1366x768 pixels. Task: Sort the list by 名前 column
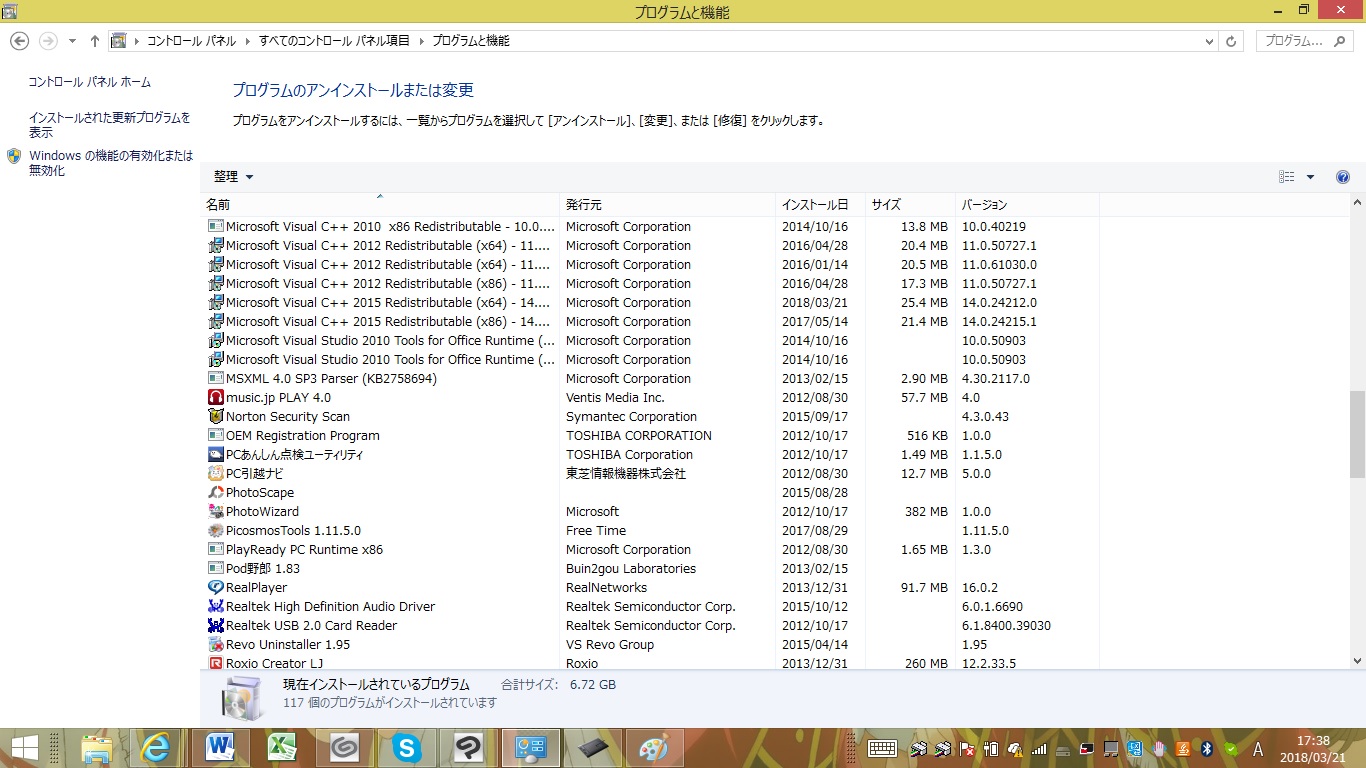tap(380, 205)
